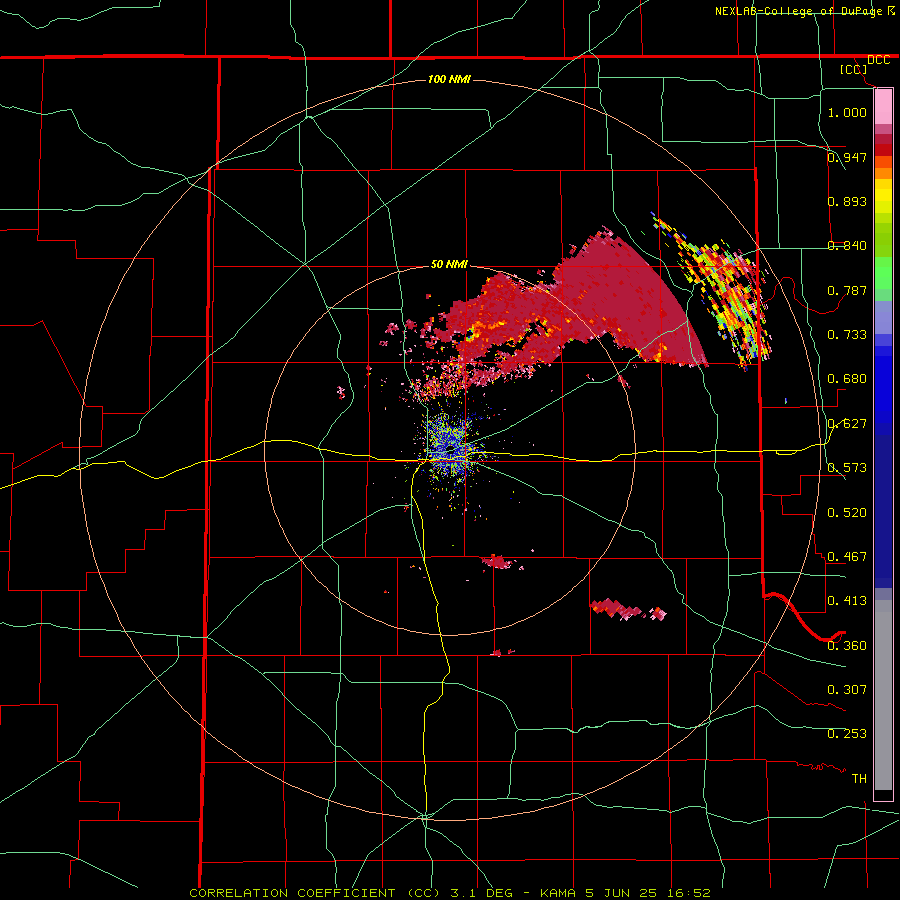The image size is (900, 900).
Task: Click the 0.307 legend value
Action: (x=847, y=689)
